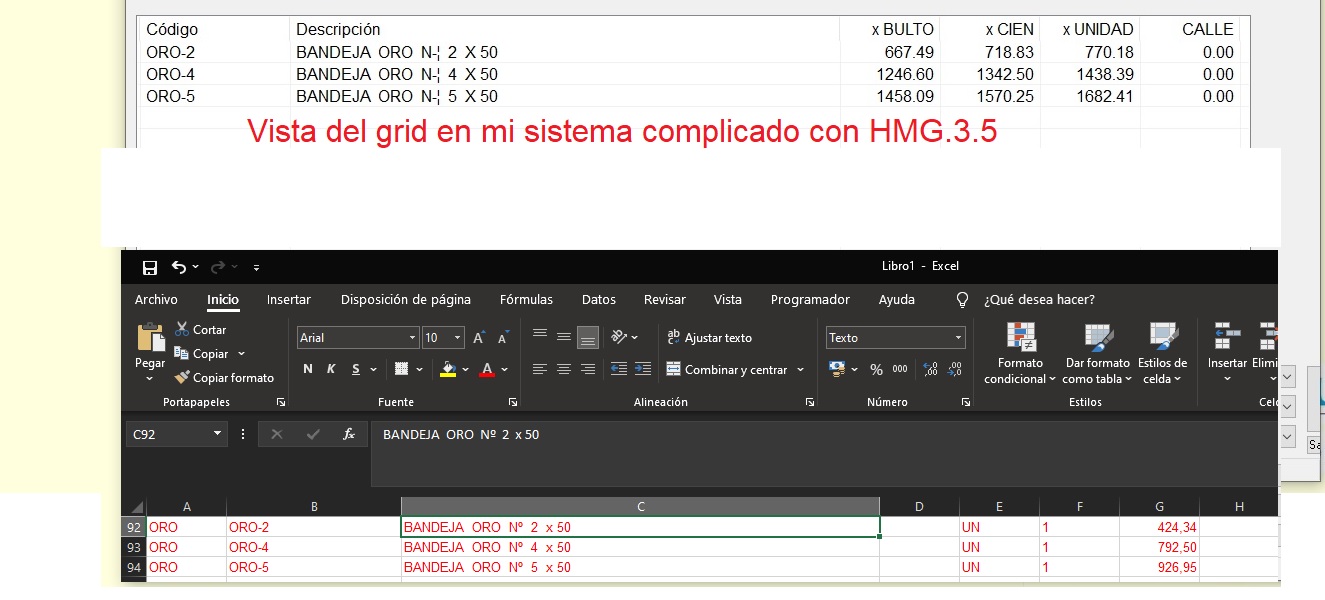Viewport: 1325px width, 600px height.
Task: Open the Combinar y centrar dropdown arrow
Action: click(x=800, y=370)
